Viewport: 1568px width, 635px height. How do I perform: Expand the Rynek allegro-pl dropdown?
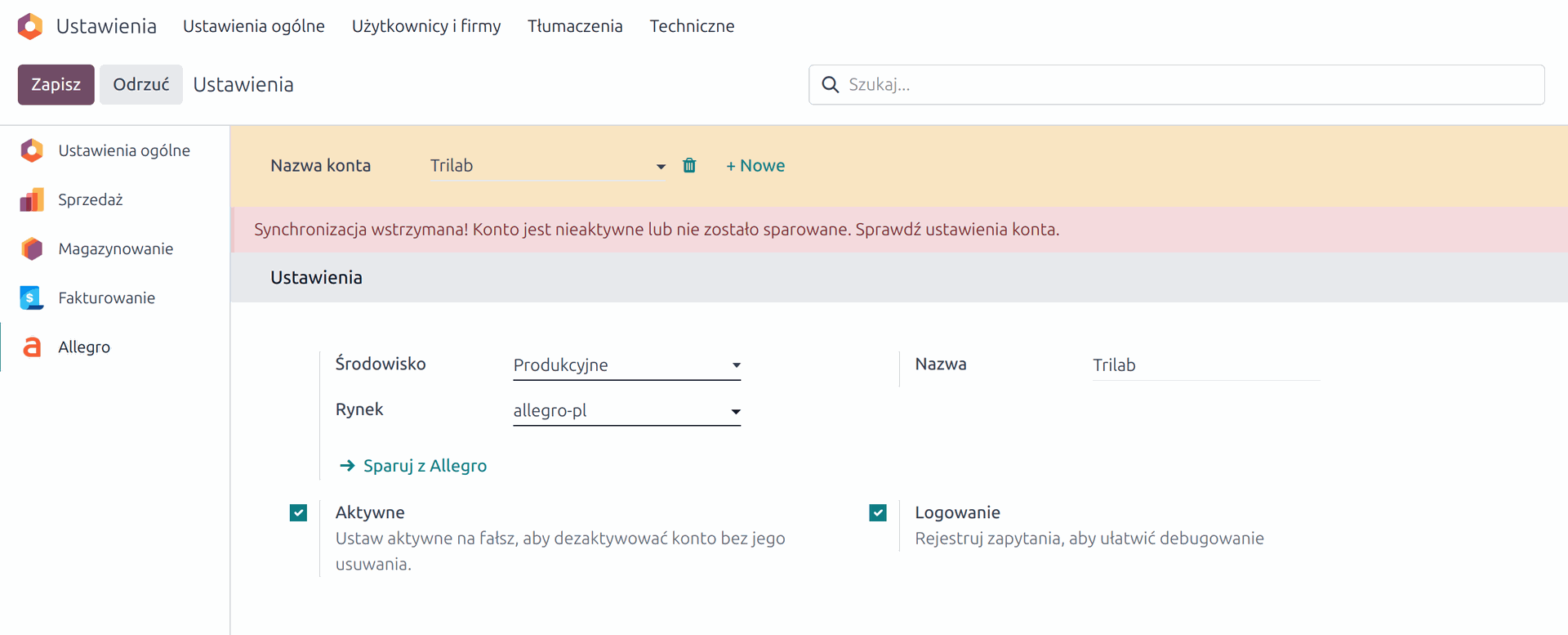626,411
